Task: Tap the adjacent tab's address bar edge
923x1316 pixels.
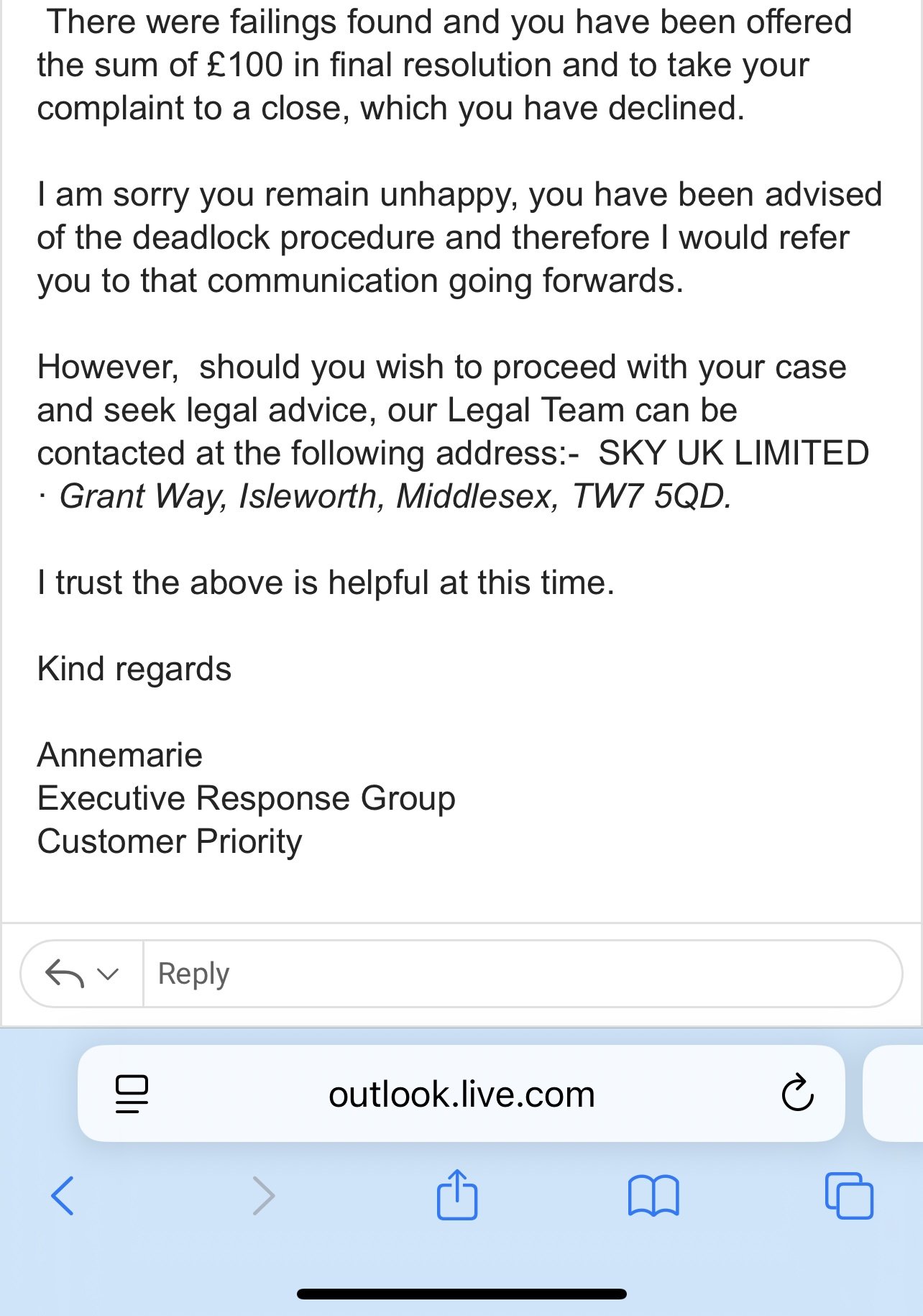Action: pos(893,1093)
